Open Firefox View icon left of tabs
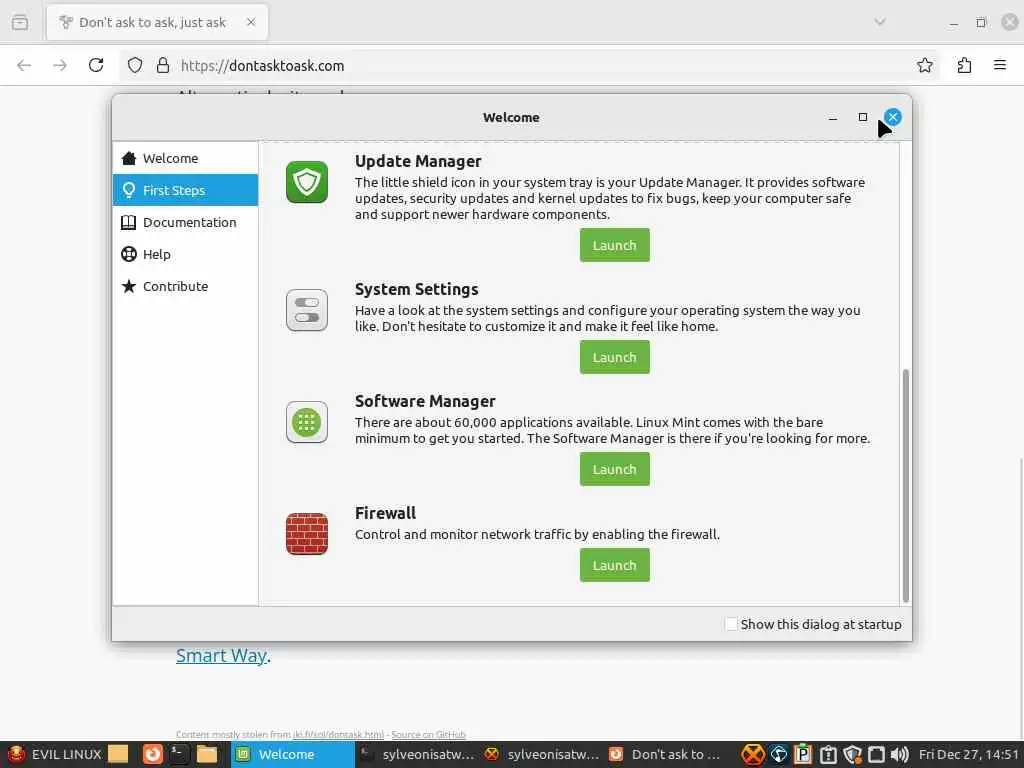This screenshot has width=1024, height=768. 20,22
